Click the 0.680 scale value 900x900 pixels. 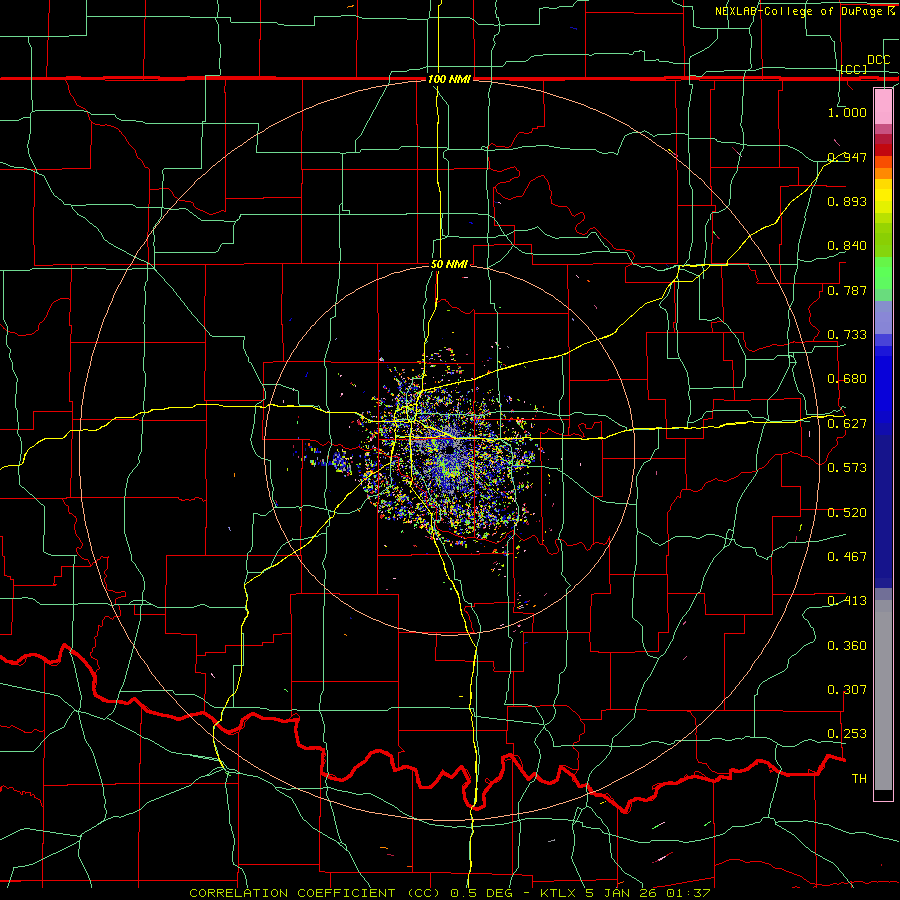click(847, 378)
